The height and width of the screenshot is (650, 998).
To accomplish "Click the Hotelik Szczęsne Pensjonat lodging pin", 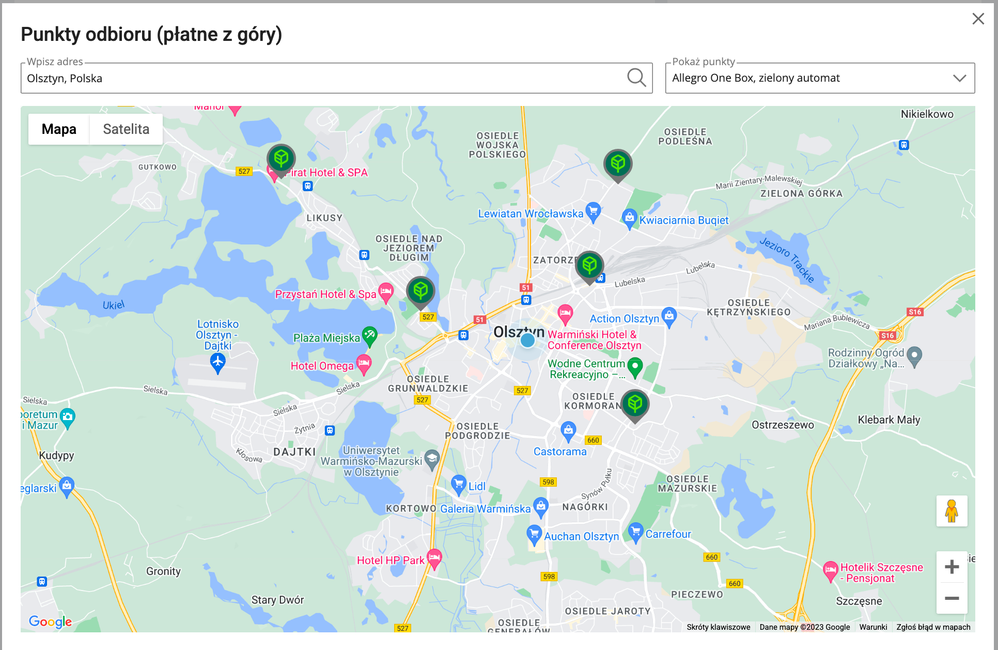I will point(830,571).
